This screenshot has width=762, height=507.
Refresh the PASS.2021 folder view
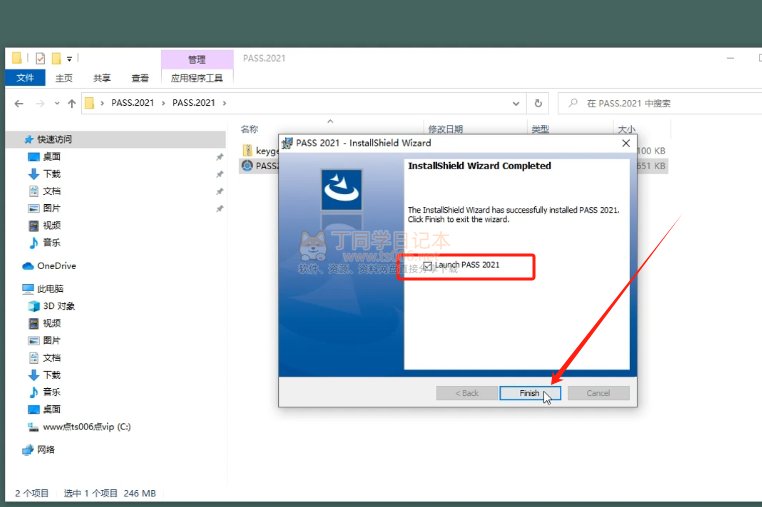tap(538, 104)
